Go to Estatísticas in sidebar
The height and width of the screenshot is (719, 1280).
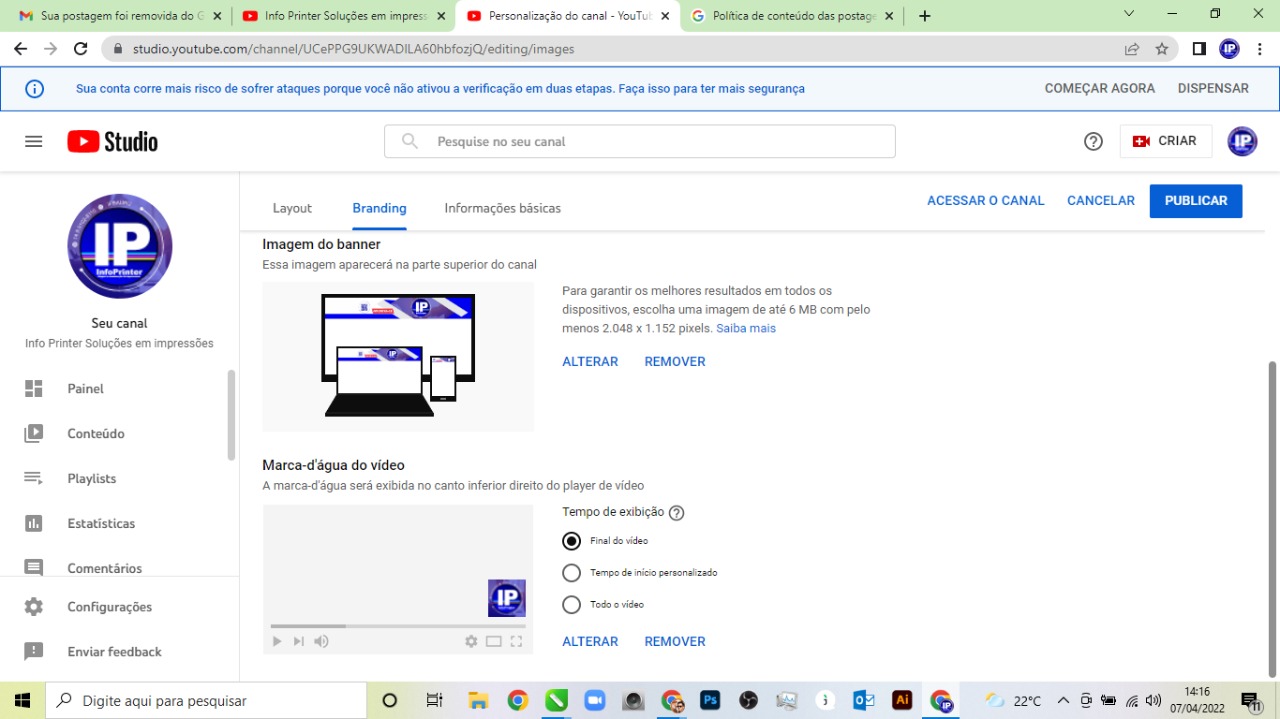100,524
